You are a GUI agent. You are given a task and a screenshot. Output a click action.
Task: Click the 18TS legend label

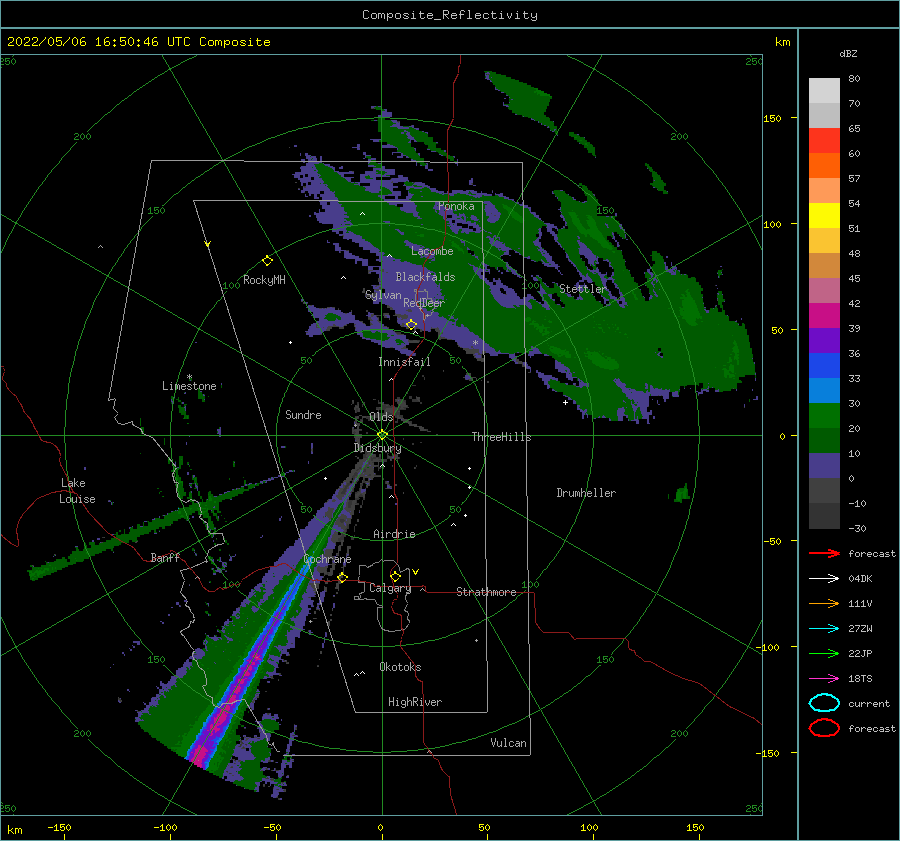click(860, 679)
